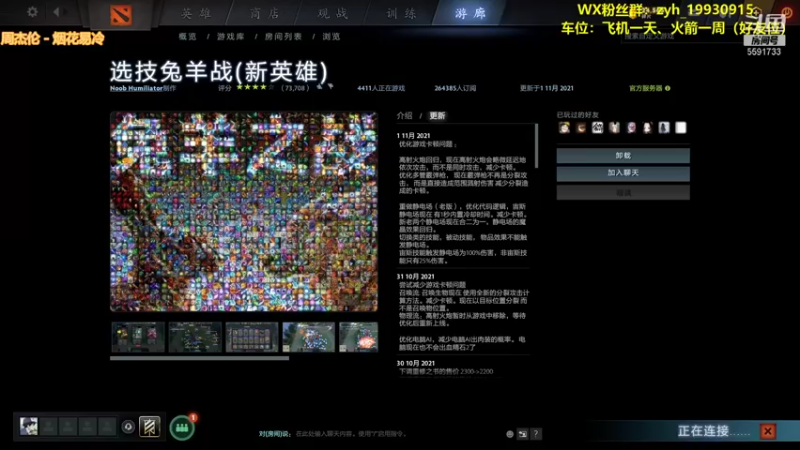Image resolution: width=800 pixels, height=450 pixels.
Task: Open the 概览 sub-tab
Action: (x=187, y=37)
